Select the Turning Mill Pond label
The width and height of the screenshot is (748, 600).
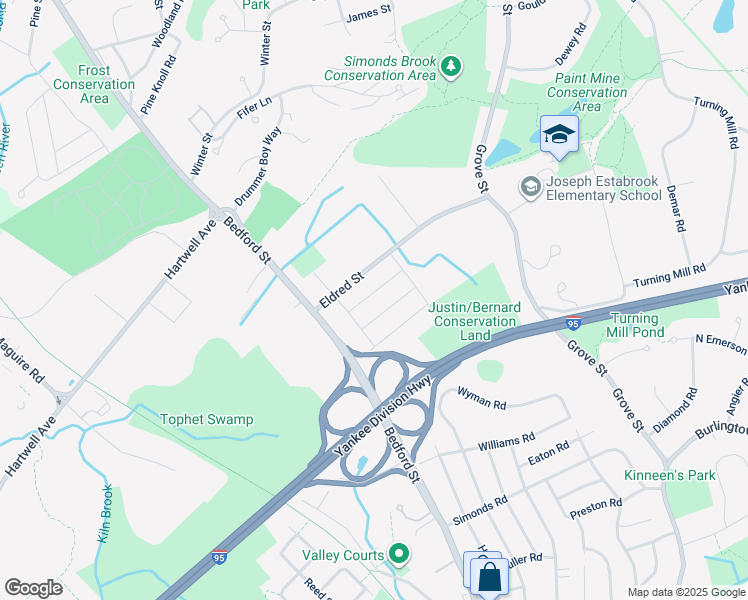[x=635, y=325]
